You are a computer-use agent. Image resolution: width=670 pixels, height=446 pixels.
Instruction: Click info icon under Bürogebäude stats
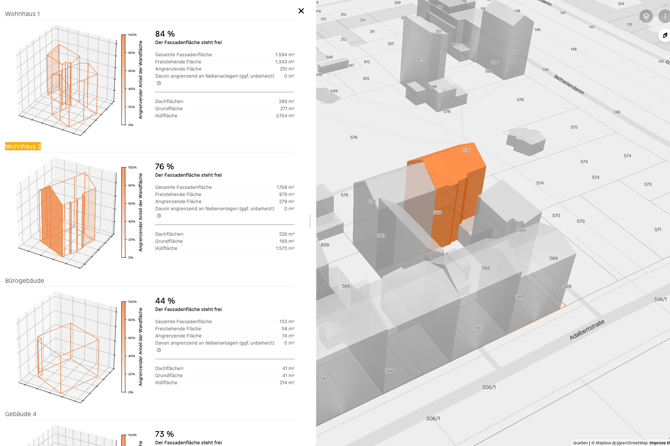(158, 350)
